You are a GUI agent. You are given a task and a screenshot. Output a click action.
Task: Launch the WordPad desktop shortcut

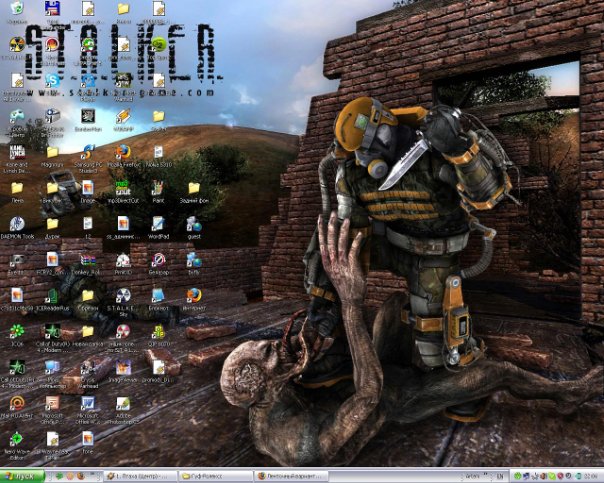(x=158, y=224)
